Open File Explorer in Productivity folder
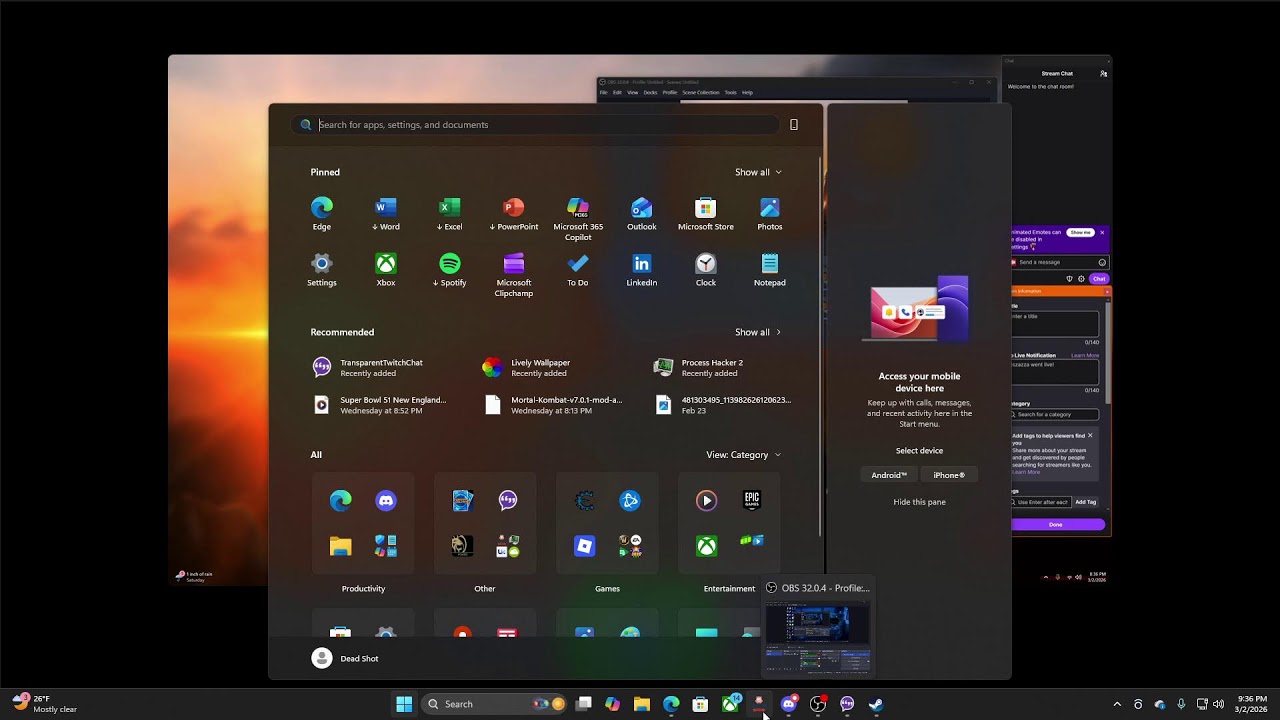This screenshot has height=720, width=1280. [341, 546]
